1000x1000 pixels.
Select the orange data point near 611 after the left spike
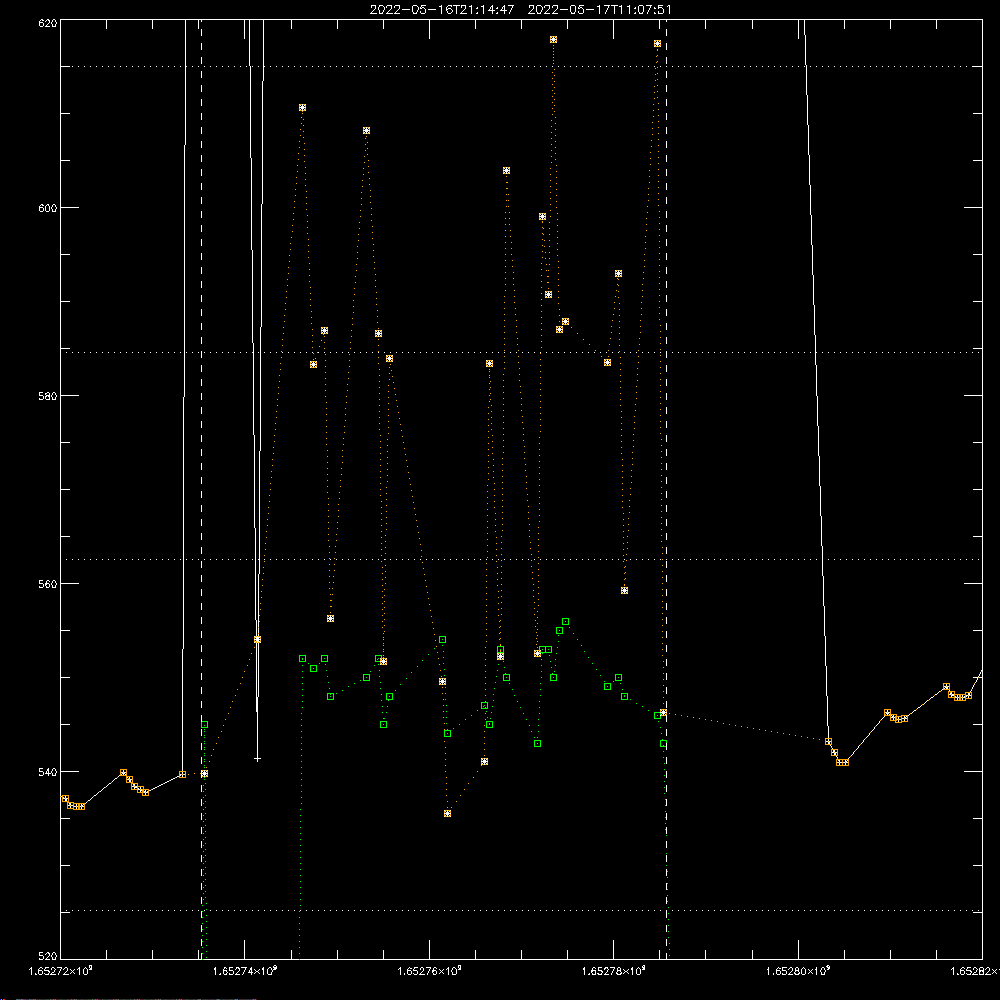click(x=302, y=108)
